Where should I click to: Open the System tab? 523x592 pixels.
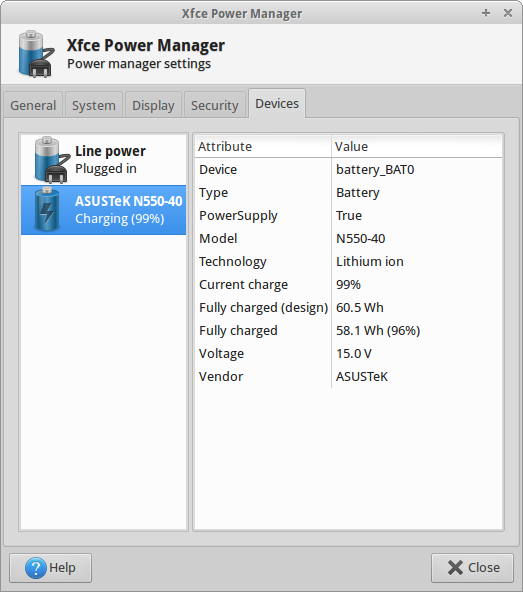(94, 105)
